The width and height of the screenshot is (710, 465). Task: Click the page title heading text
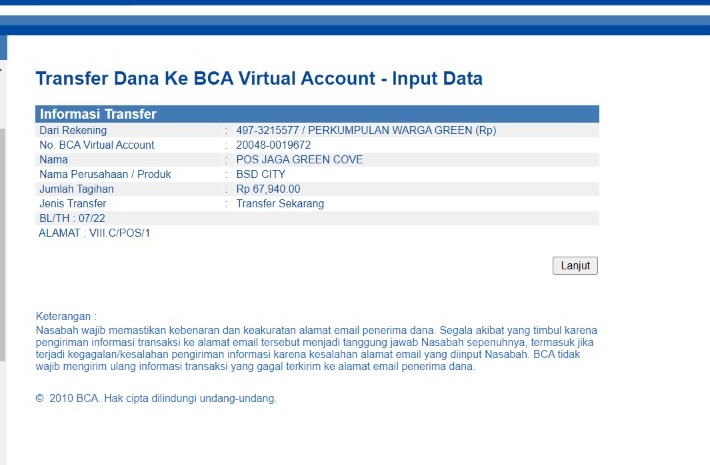(259, 79)
